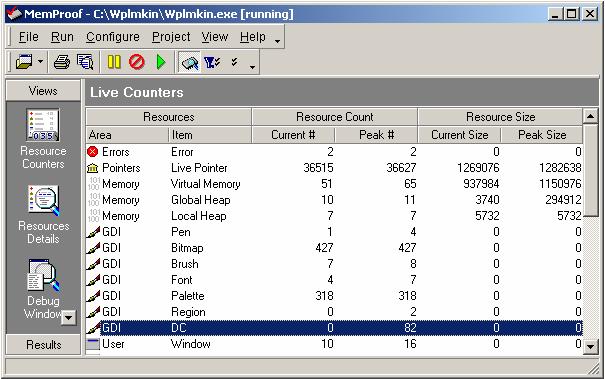Click the GDI Pen row brush icon
Screen dimensions: 605x379
93,232
